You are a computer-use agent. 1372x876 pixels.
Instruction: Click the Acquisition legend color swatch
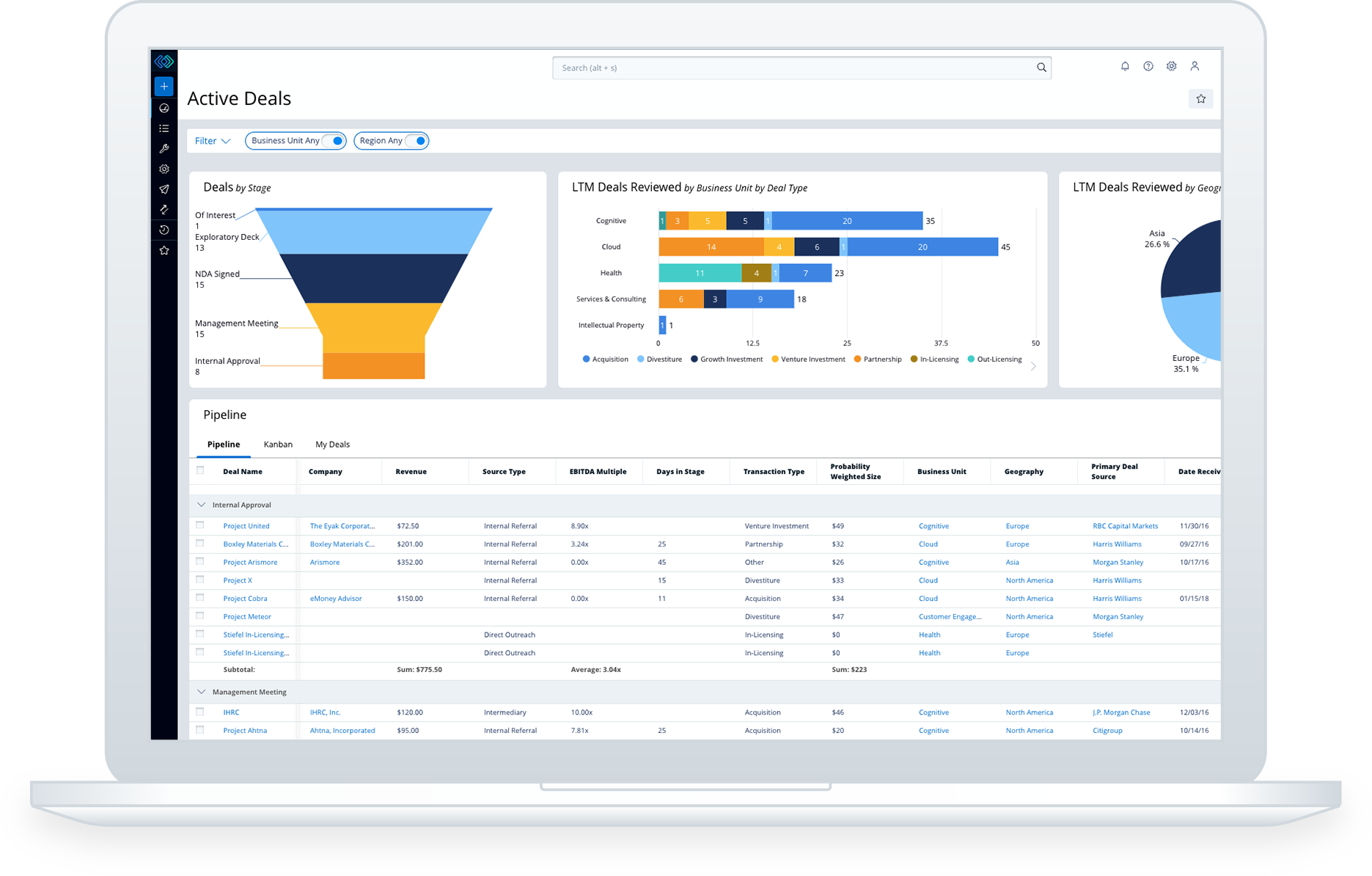[x=586, y=359]
